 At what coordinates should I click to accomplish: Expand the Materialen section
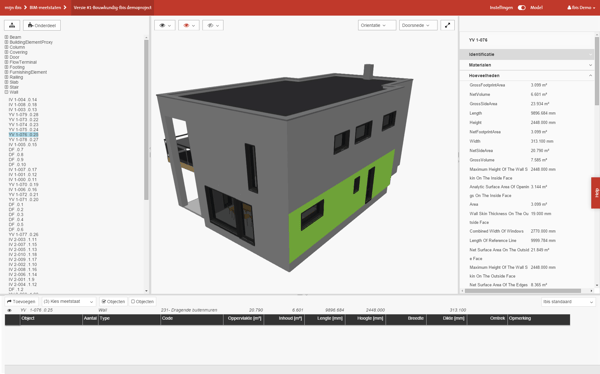527,65
